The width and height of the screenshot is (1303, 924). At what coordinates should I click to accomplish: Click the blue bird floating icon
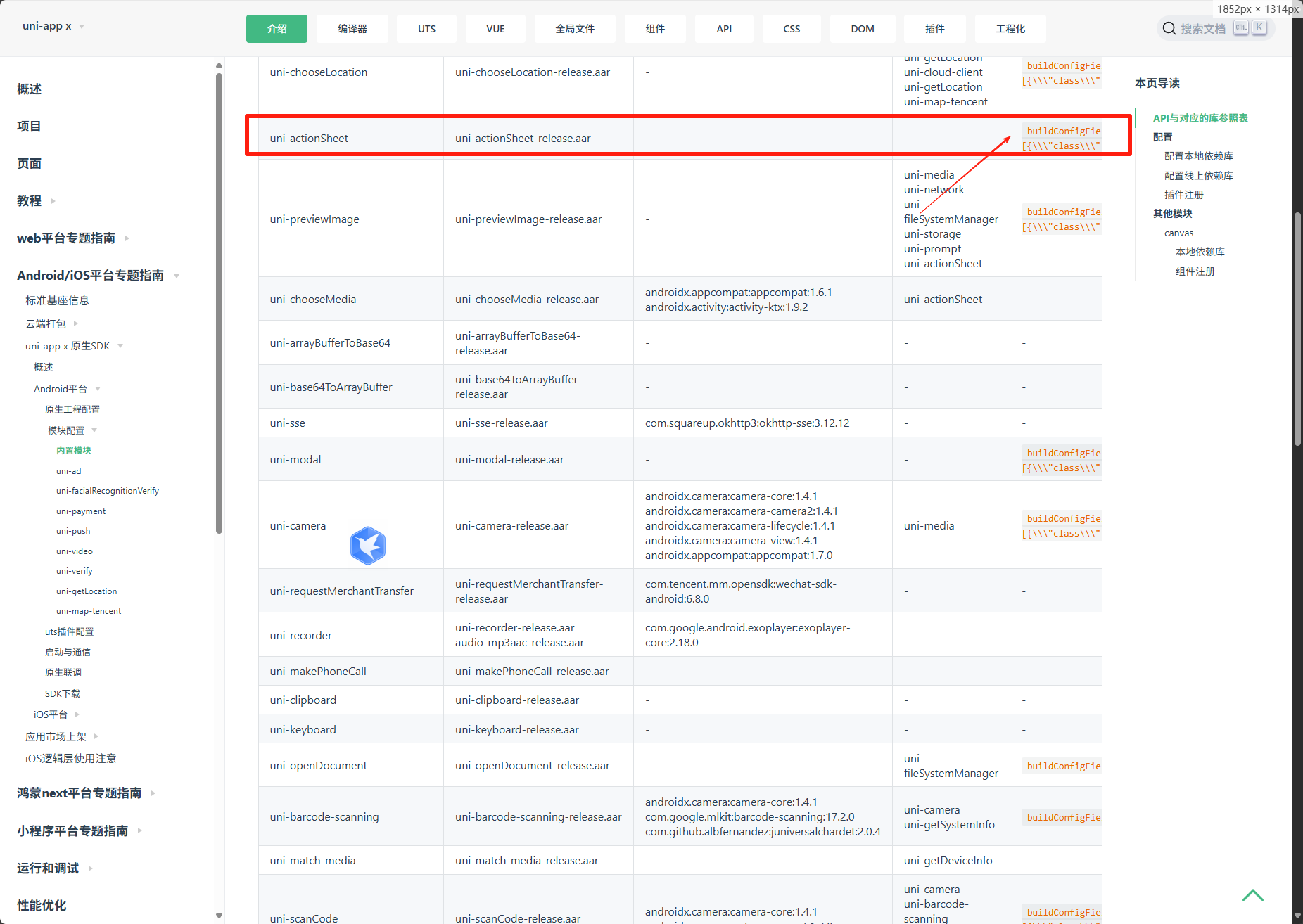[367, 546]
